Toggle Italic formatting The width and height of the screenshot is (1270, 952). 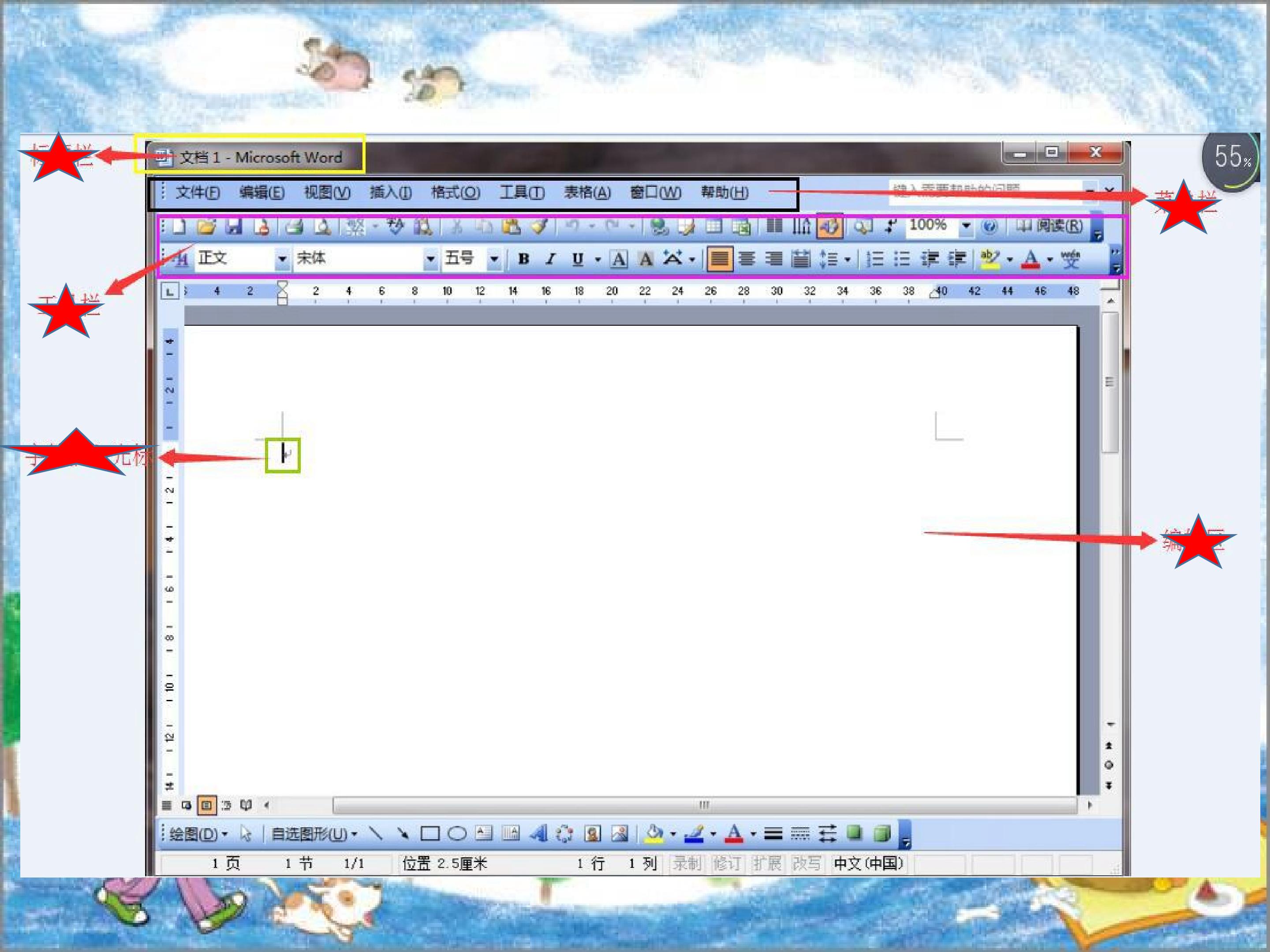(550, 259)
